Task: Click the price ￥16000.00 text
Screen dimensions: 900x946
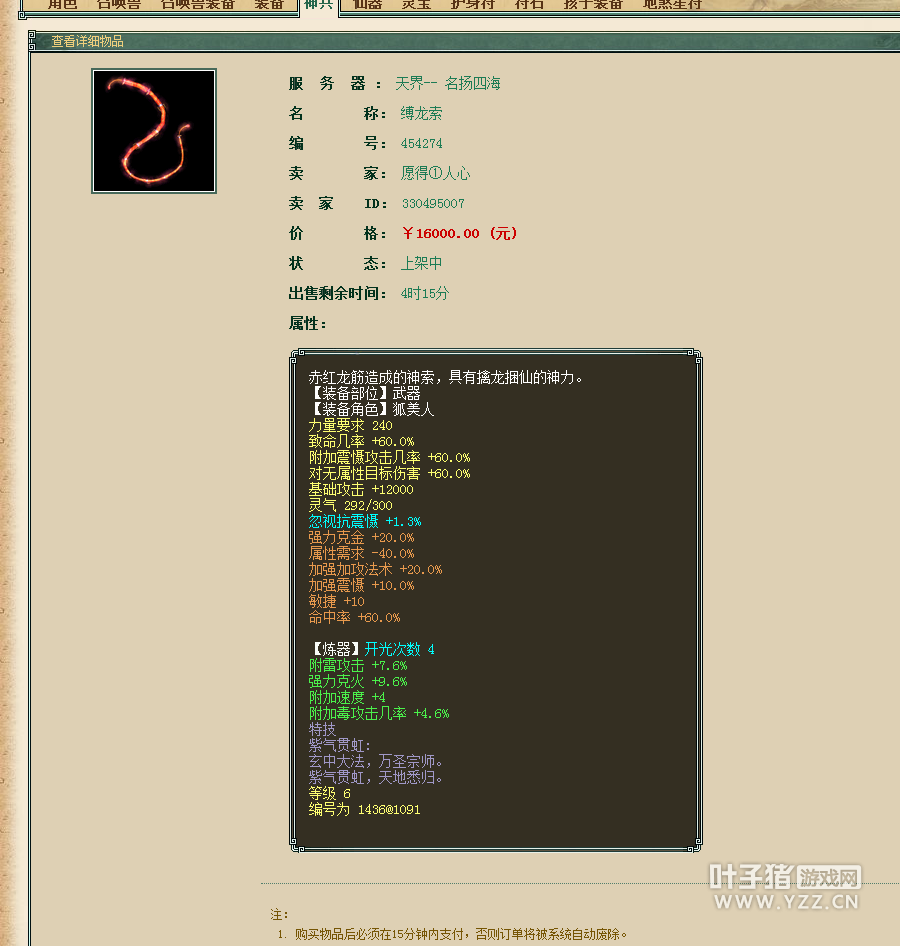Action: [x=459, y=234]
